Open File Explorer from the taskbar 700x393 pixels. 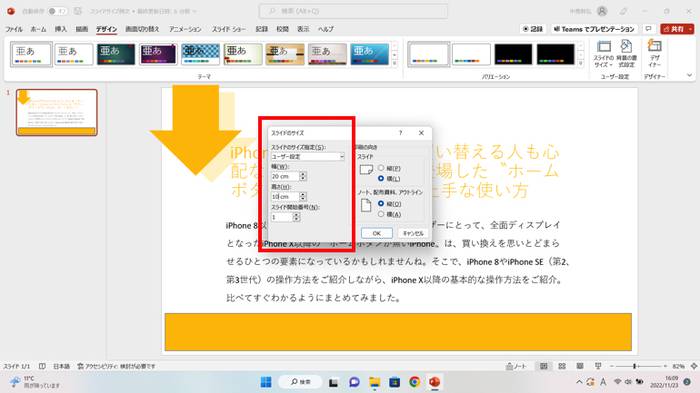pos(375,382)
